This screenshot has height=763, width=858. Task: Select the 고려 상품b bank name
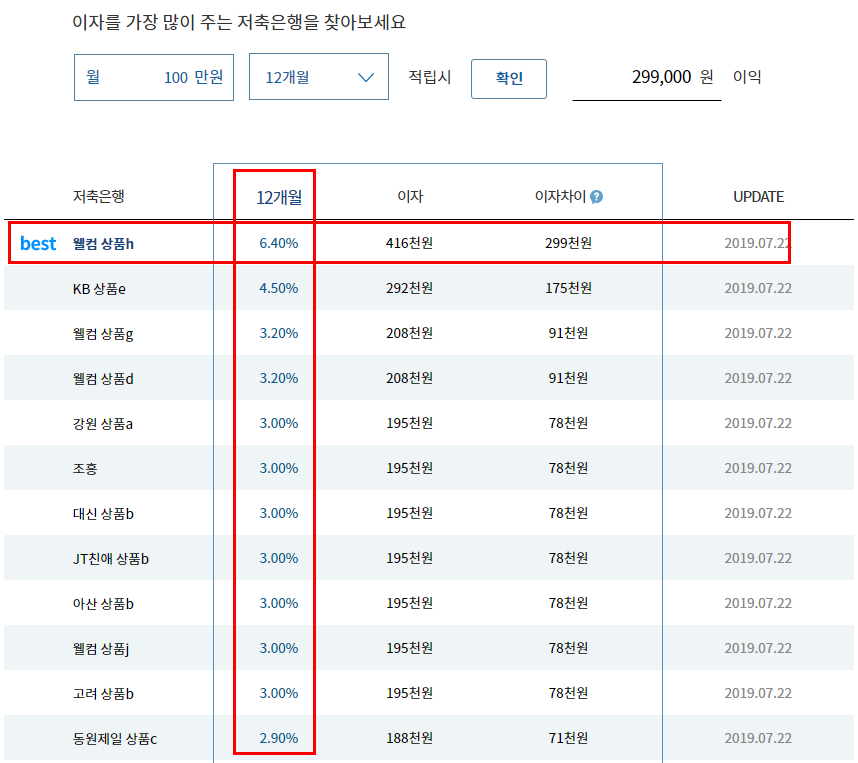click(x=103, y=693)
